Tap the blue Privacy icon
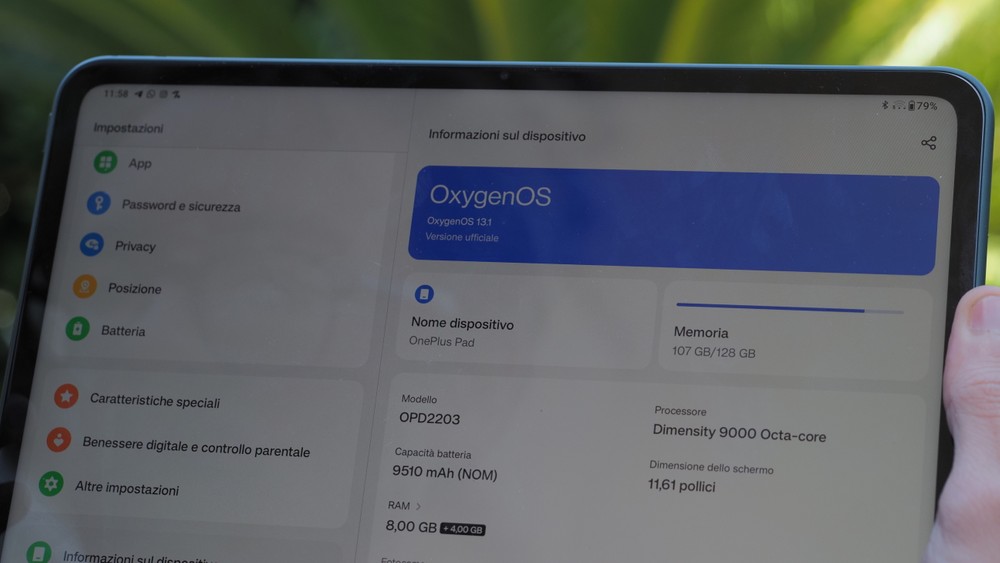This screenshot has width=1000, height=563. [92, 245]
